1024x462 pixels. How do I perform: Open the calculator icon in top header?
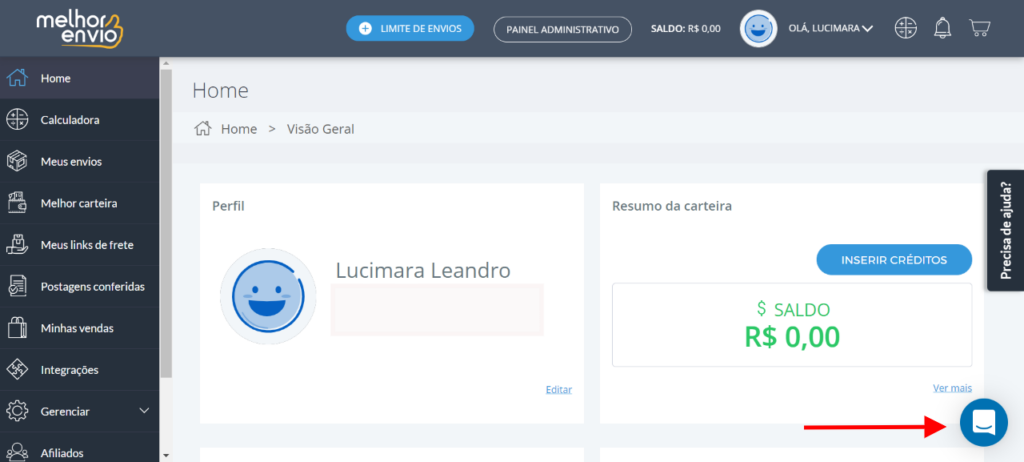906,28
